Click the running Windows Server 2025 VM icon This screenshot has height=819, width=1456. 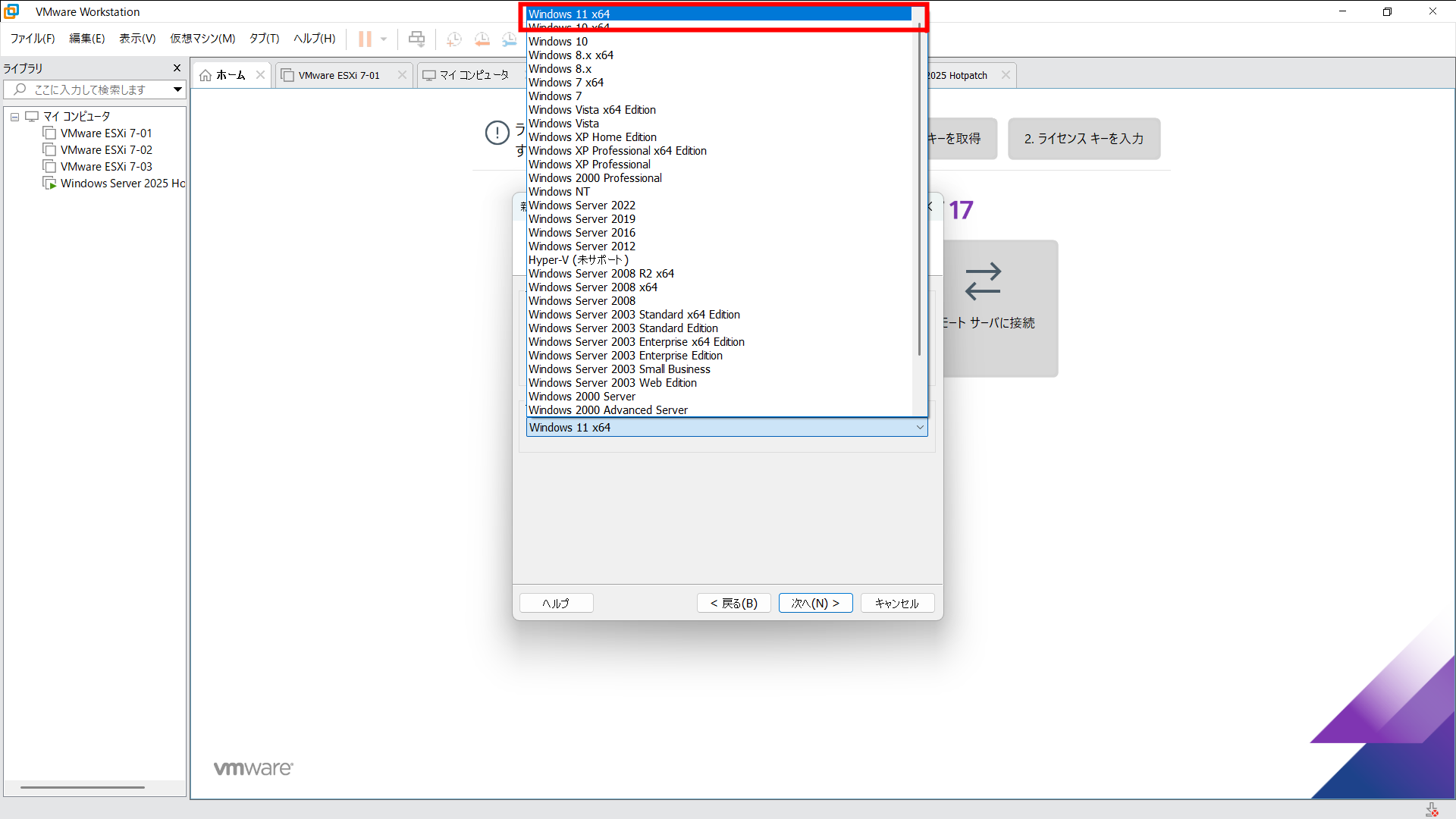49,184
